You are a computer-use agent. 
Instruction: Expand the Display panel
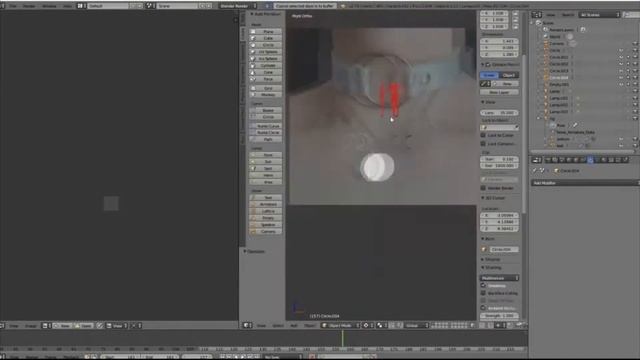click(483, 260)
